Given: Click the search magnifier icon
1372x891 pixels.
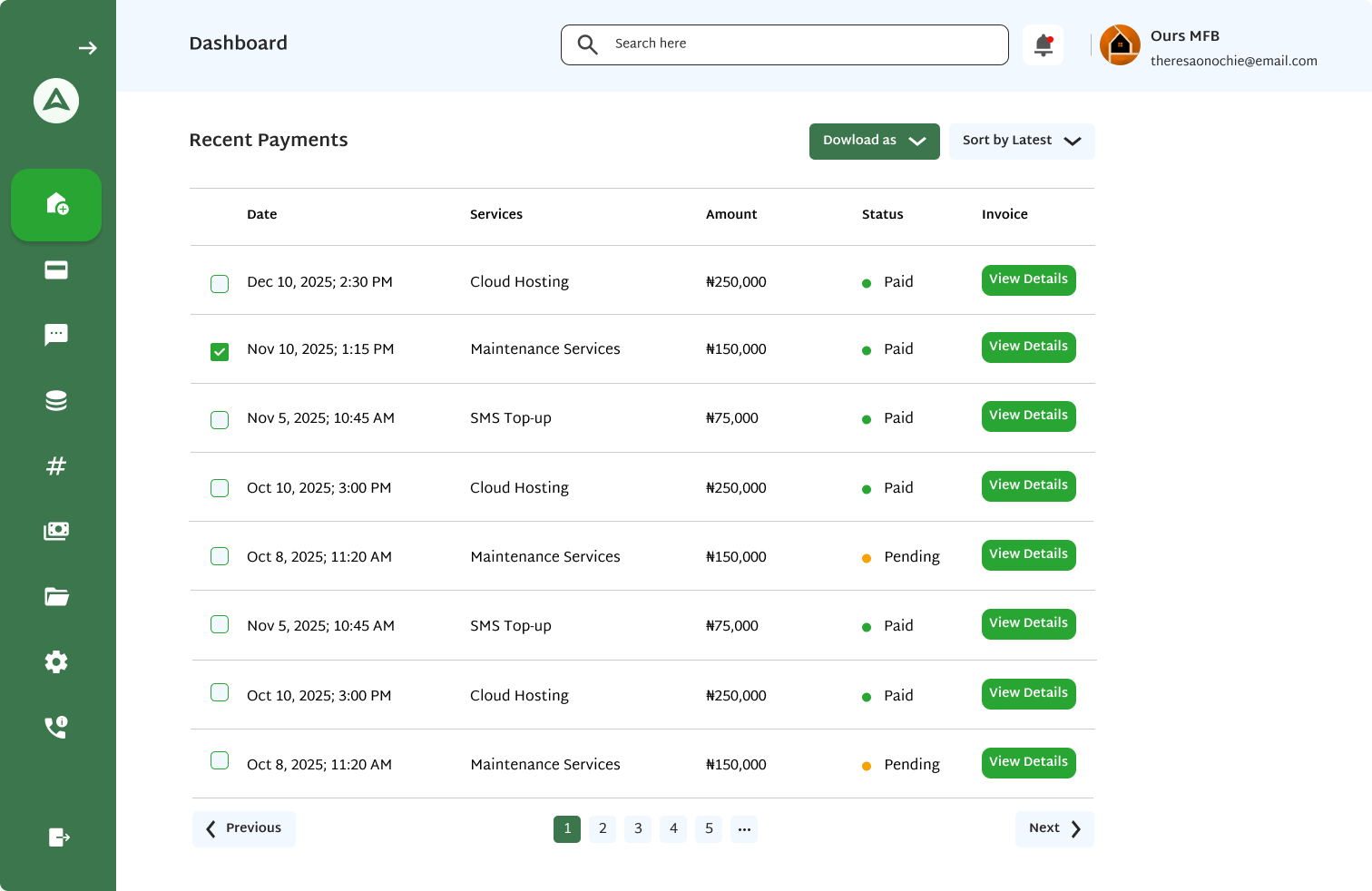Looking at the screenshot, I should (588, 44).
